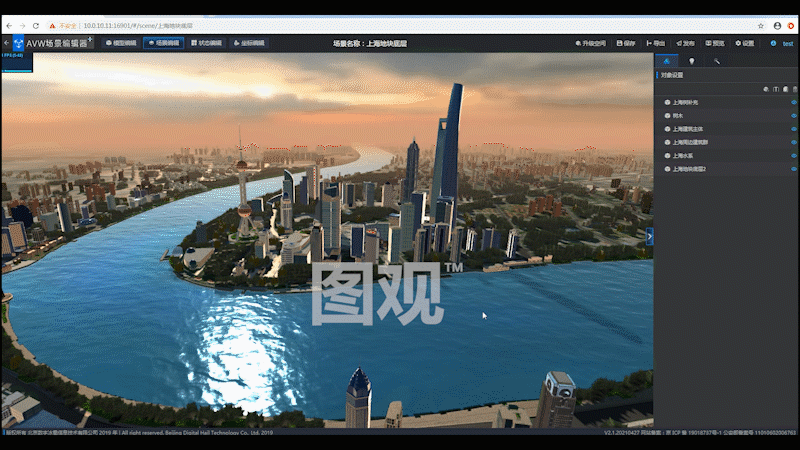The width and height of the screenshot is (800, 450).
Task: Click the 升级空间 button
Action: click(x=590, y=43)
